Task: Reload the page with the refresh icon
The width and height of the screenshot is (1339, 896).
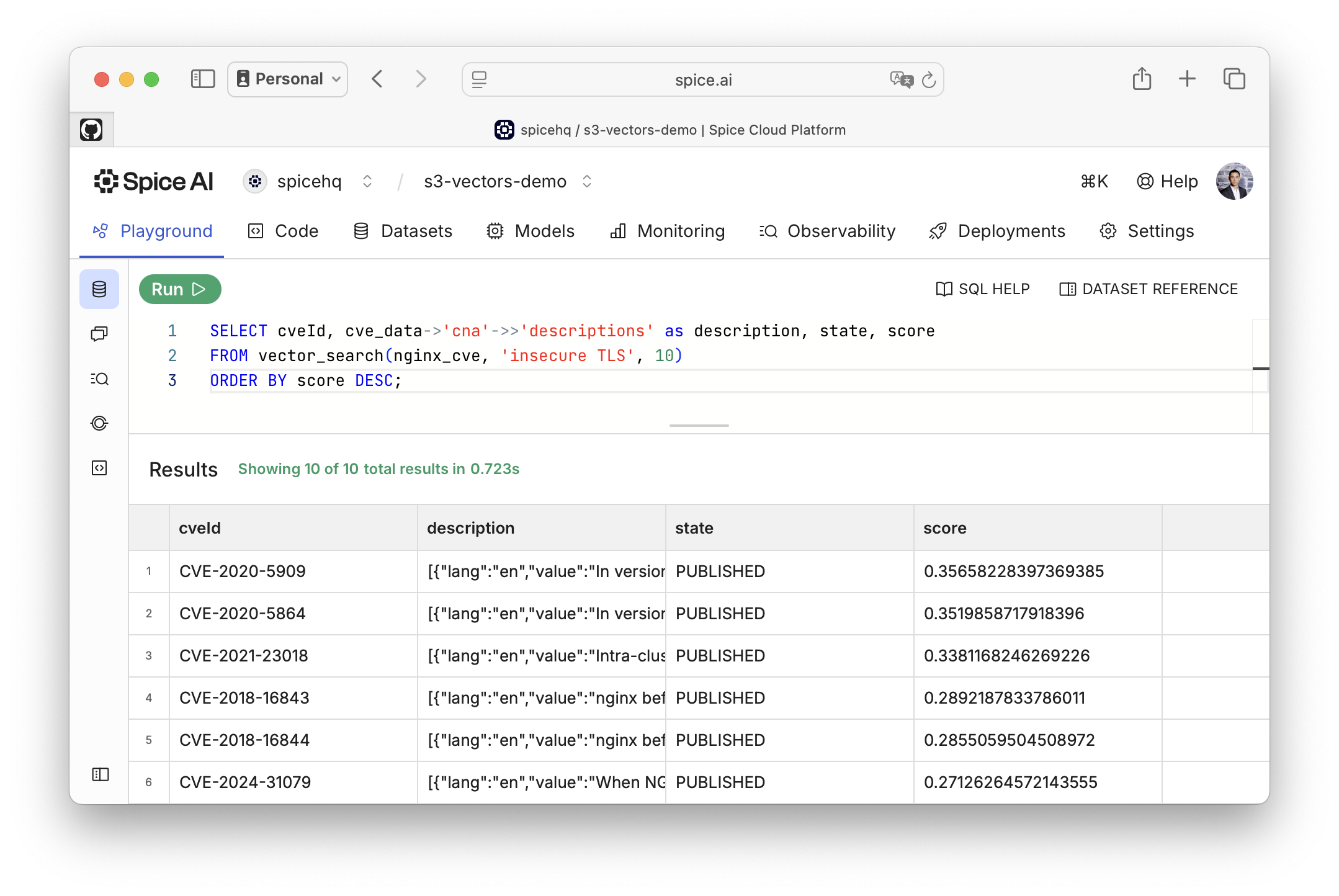Action: pyautogui.click(x=929, y=80)
